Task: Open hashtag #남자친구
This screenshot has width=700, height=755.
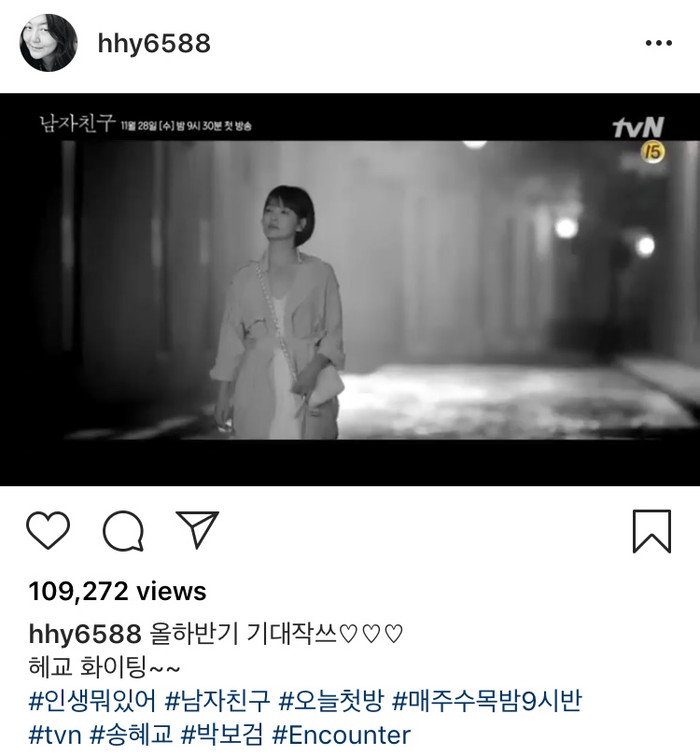Action: coord(218,701)
